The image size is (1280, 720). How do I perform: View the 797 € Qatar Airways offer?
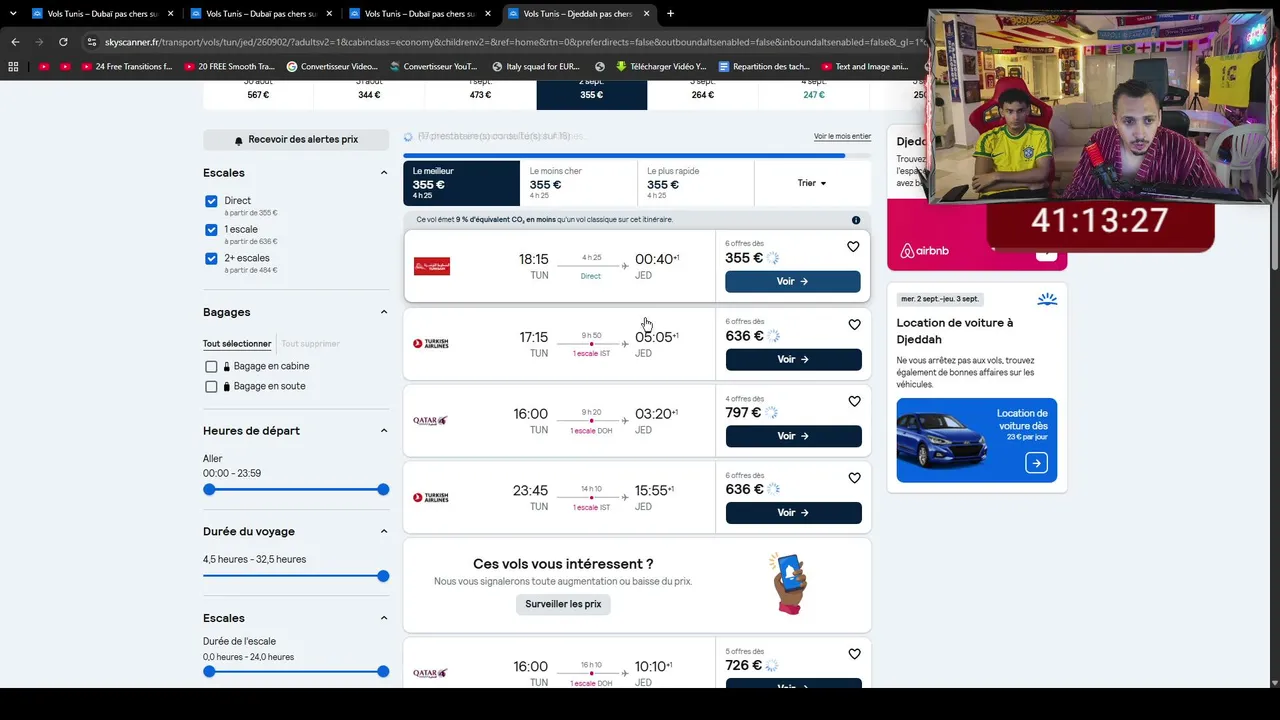[793, 437]
